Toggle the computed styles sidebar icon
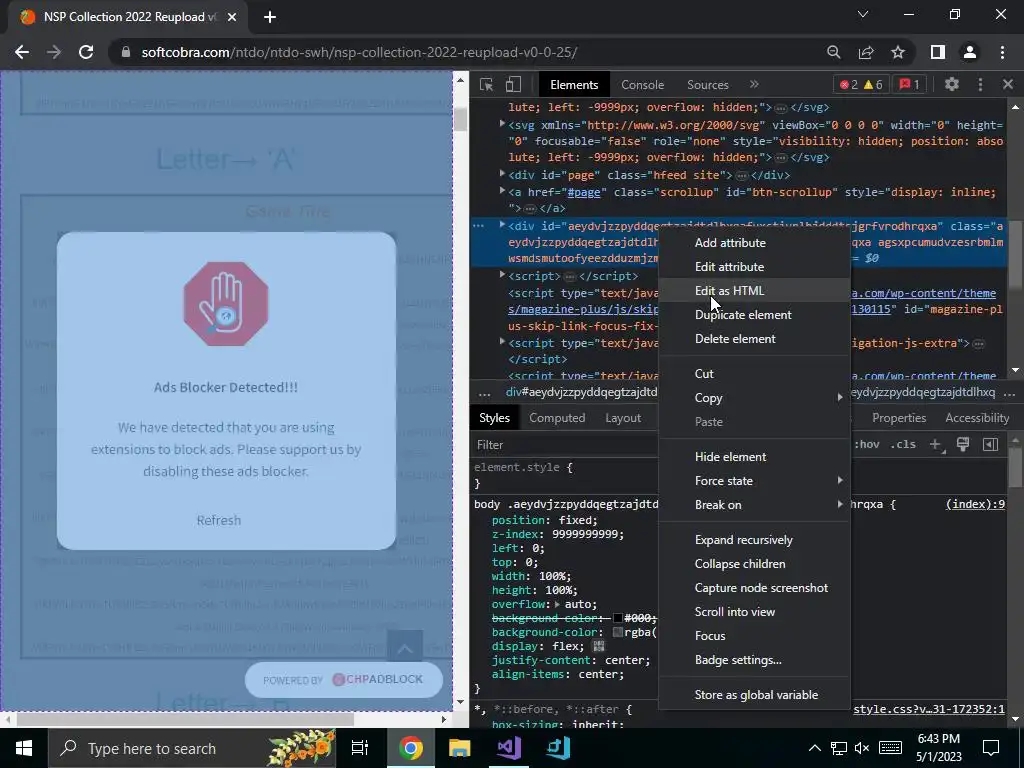This screenshot has height=768, width=1024. point(990,444)
